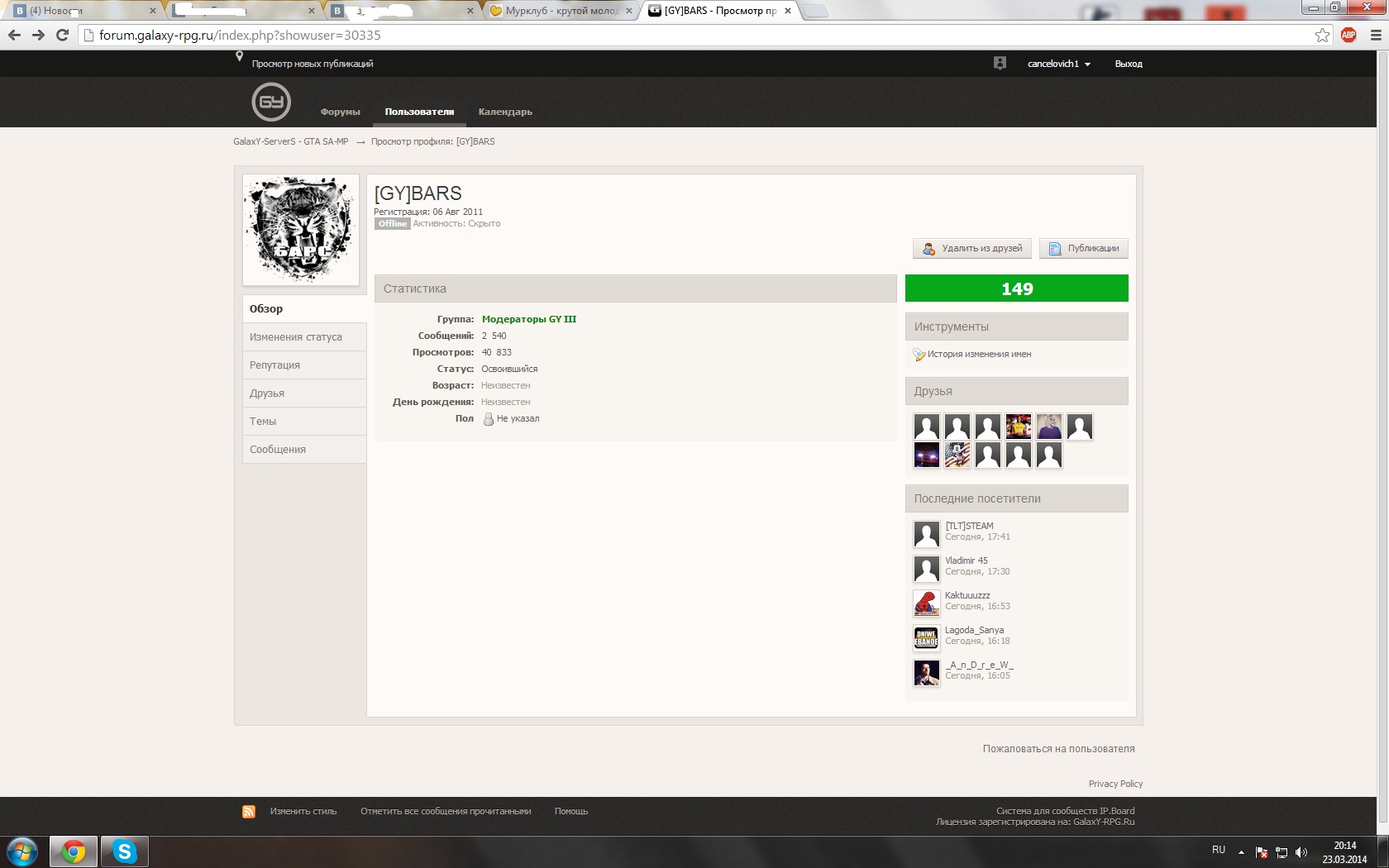Open the Пользователи navigation tab
This screenshot has width=1389, height=868.
419,112
